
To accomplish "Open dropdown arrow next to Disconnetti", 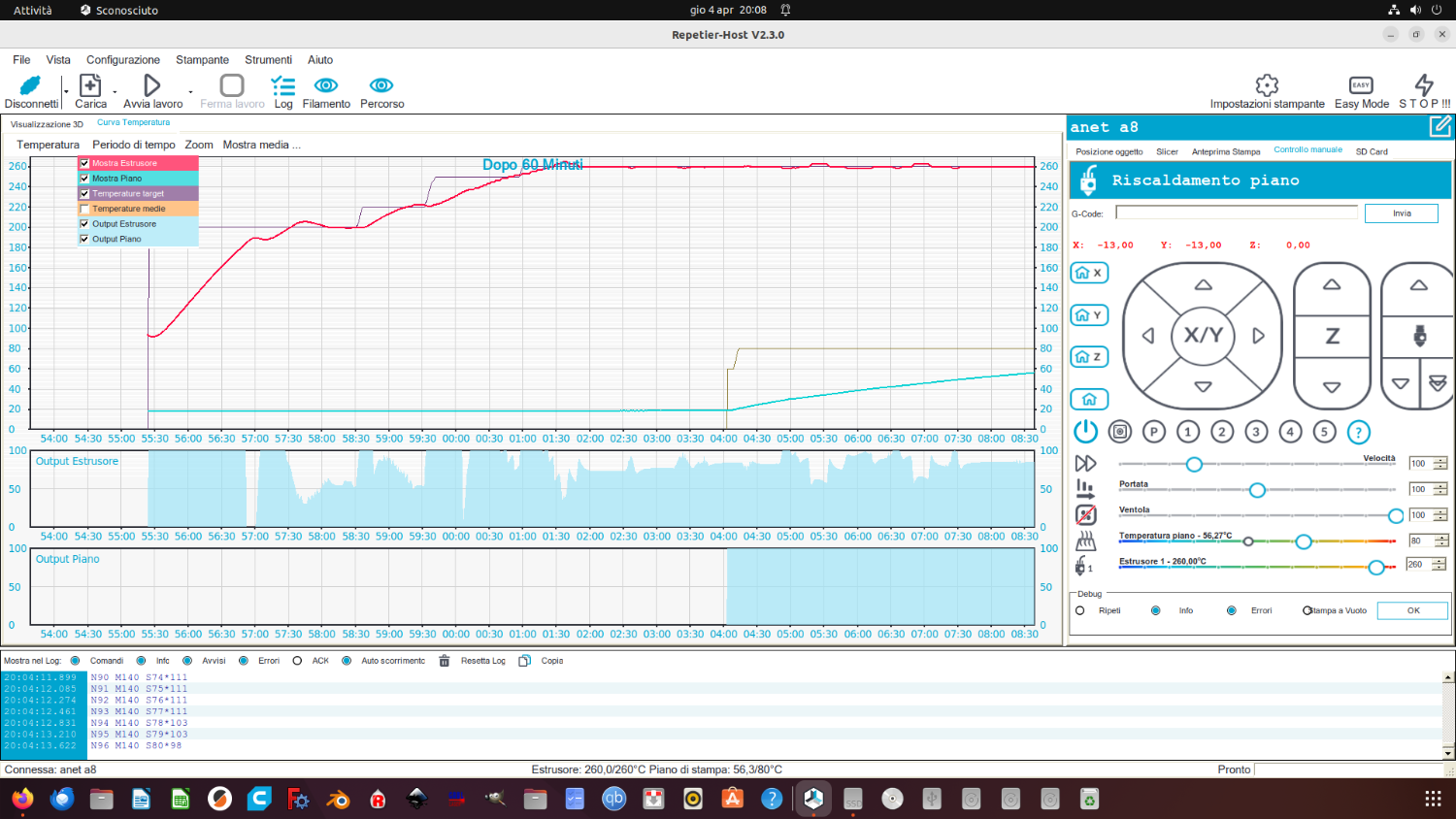I will [66, 92].
